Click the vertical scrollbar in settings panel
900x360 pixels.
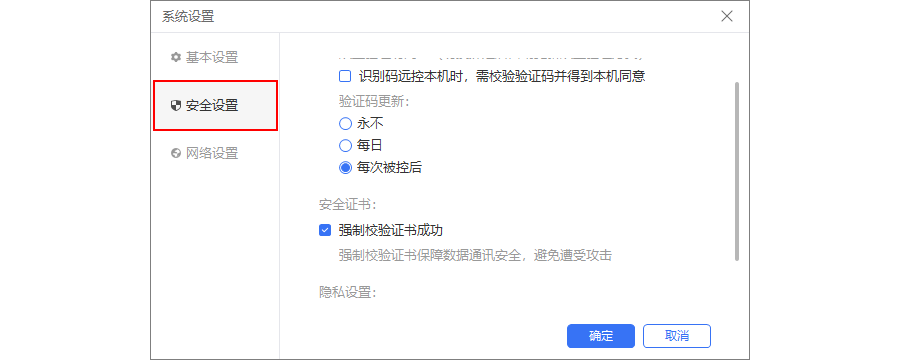click(x=736, y=171)
